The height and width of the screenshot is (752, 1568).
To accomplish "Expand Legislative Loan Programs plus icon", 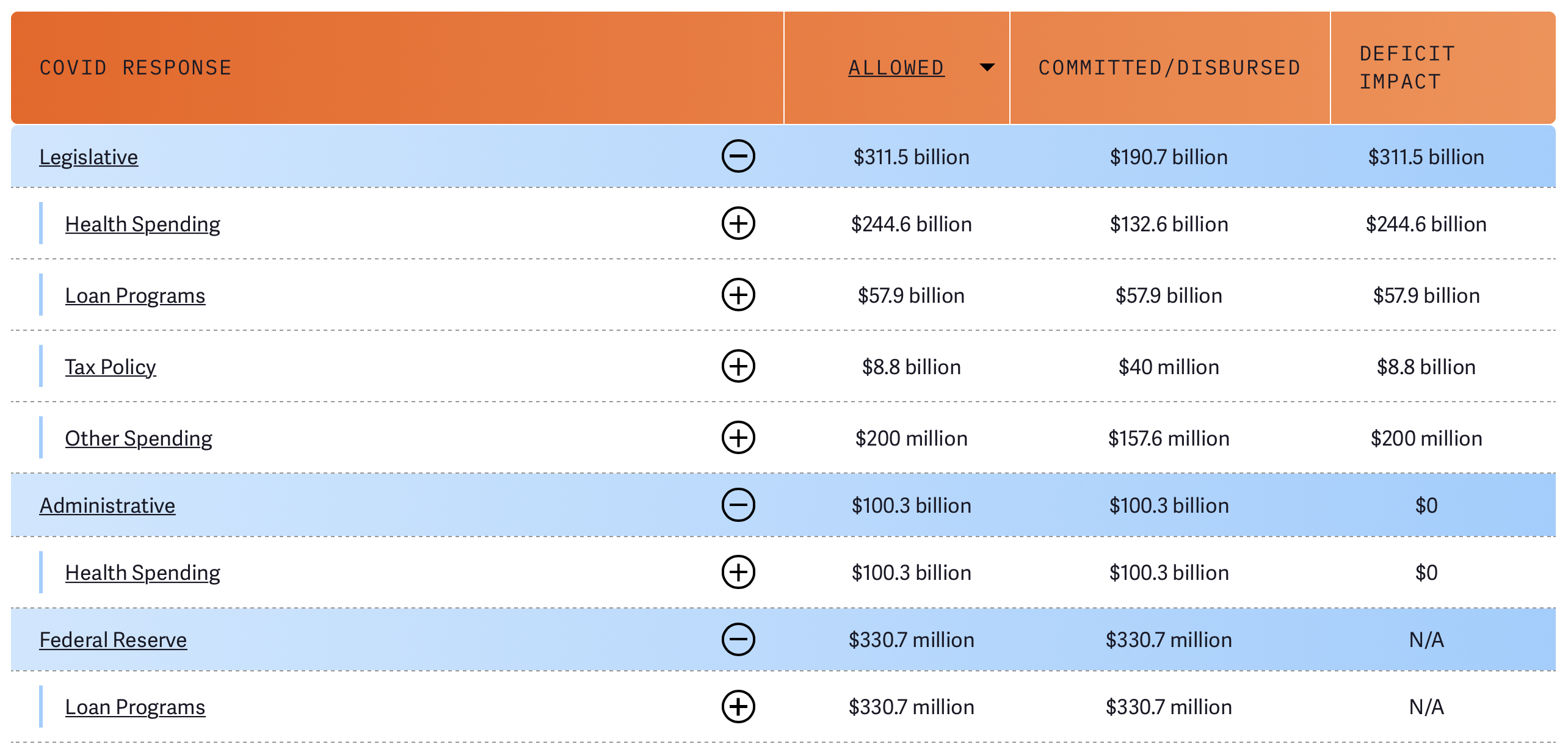I will click(x=738, y=295).
